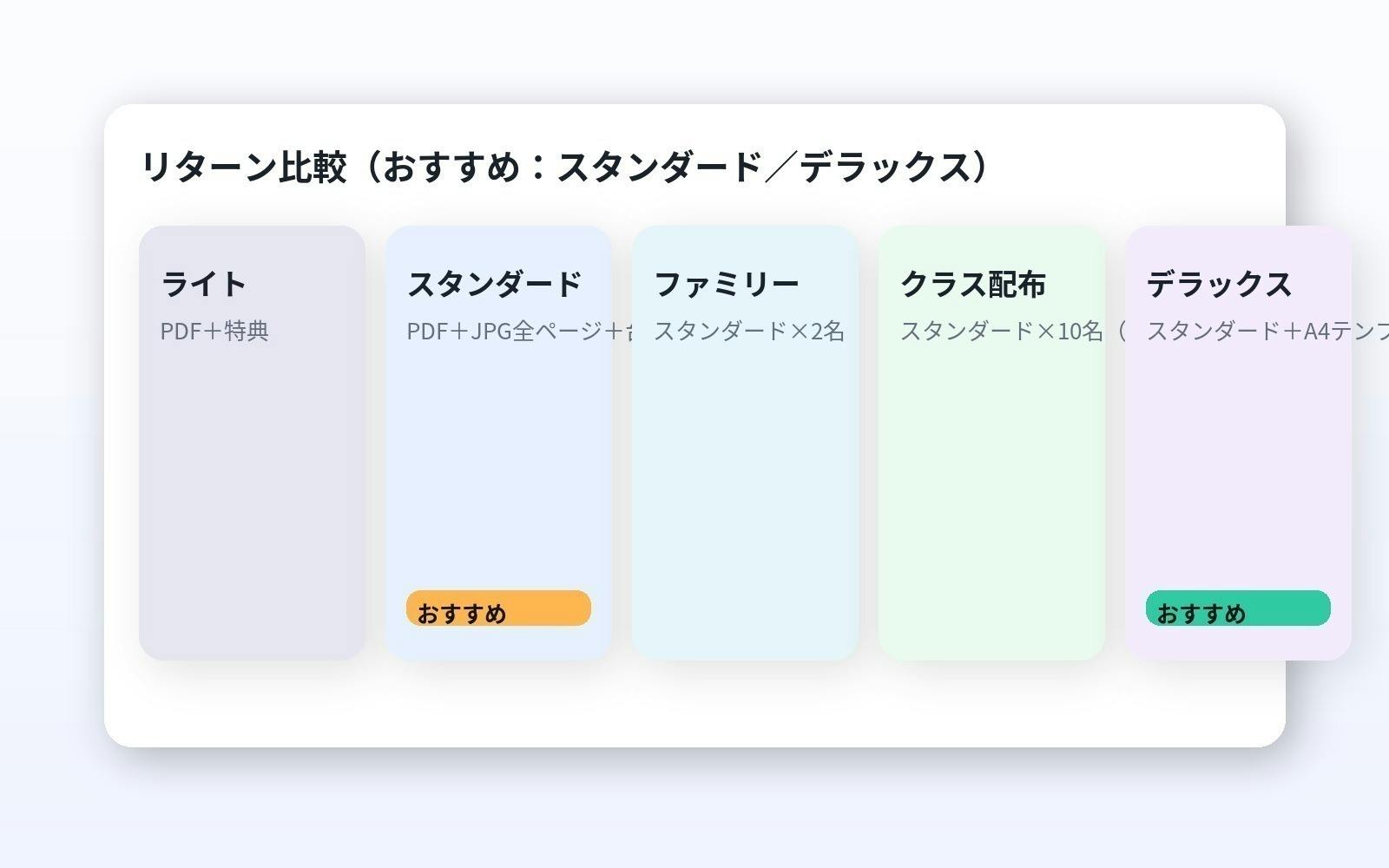
Task: Click the ファミリー card title
Action: point(727,282)
